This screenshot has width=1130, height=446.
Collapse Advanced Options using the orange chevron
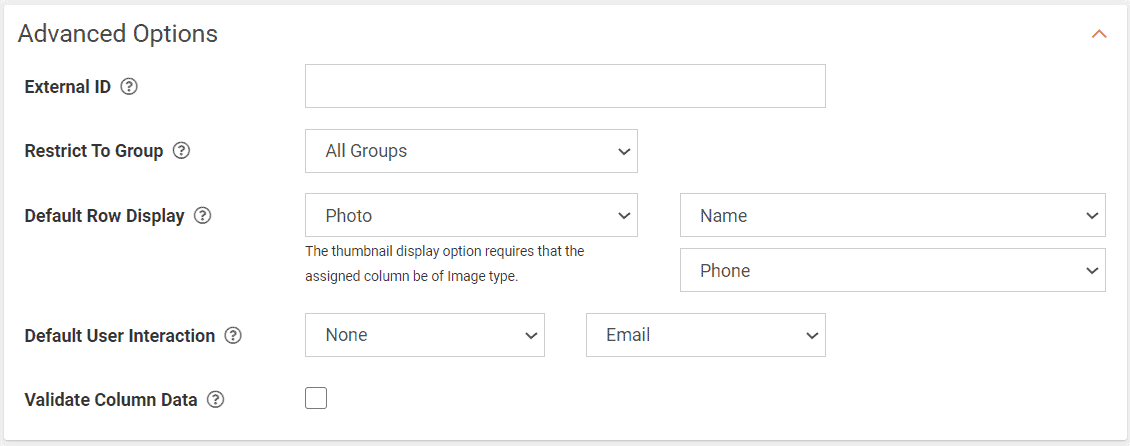pyautogui.click(x=1099, y=34)
